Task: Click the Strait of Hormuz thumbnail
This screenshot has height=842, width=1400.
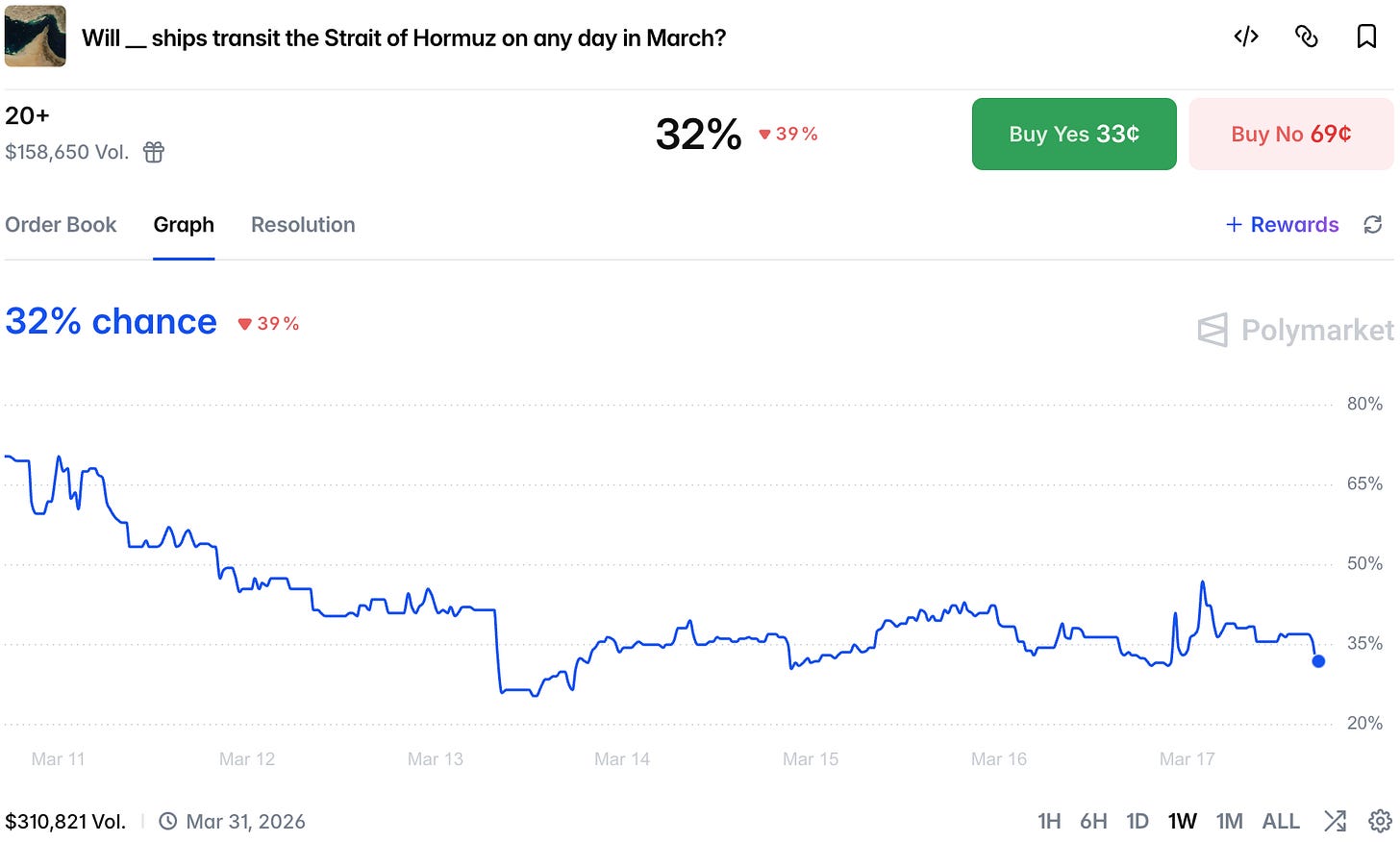Action: click(36, 37)
